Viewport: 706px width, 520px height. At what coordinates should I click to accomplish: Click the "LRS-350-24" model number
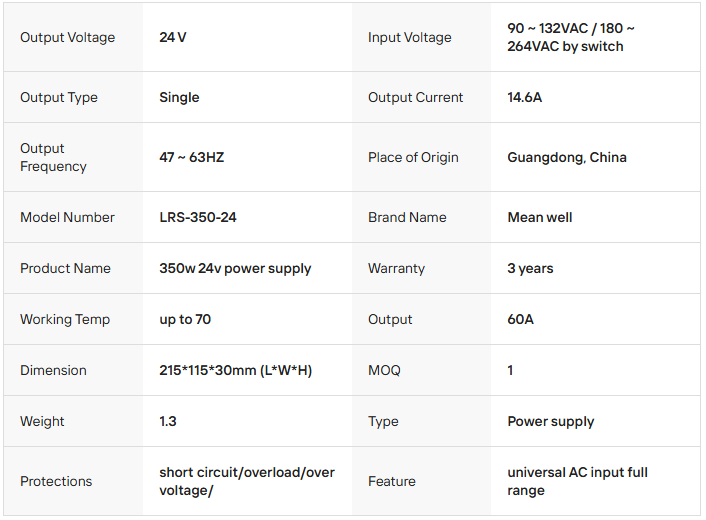tap(198, 218)
